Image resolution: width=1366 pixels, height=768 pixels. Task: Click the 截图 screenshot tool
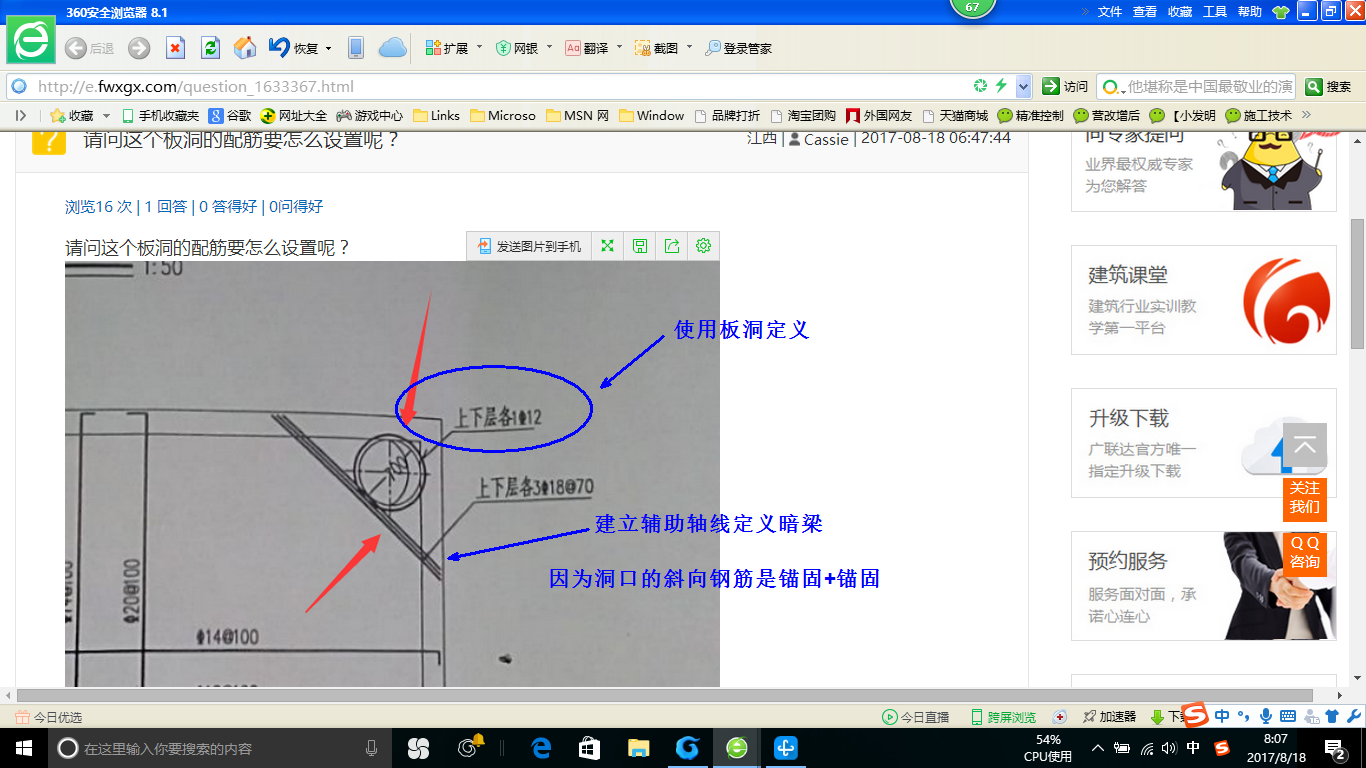(x=656, y=48)
